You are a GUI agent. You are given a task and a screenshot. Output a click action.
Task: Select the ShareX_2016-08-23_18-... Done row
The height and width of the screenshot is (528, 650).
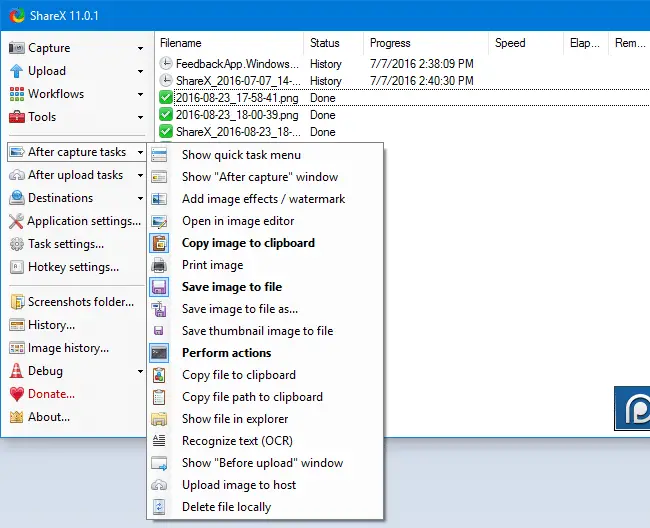tap(402, 132)
